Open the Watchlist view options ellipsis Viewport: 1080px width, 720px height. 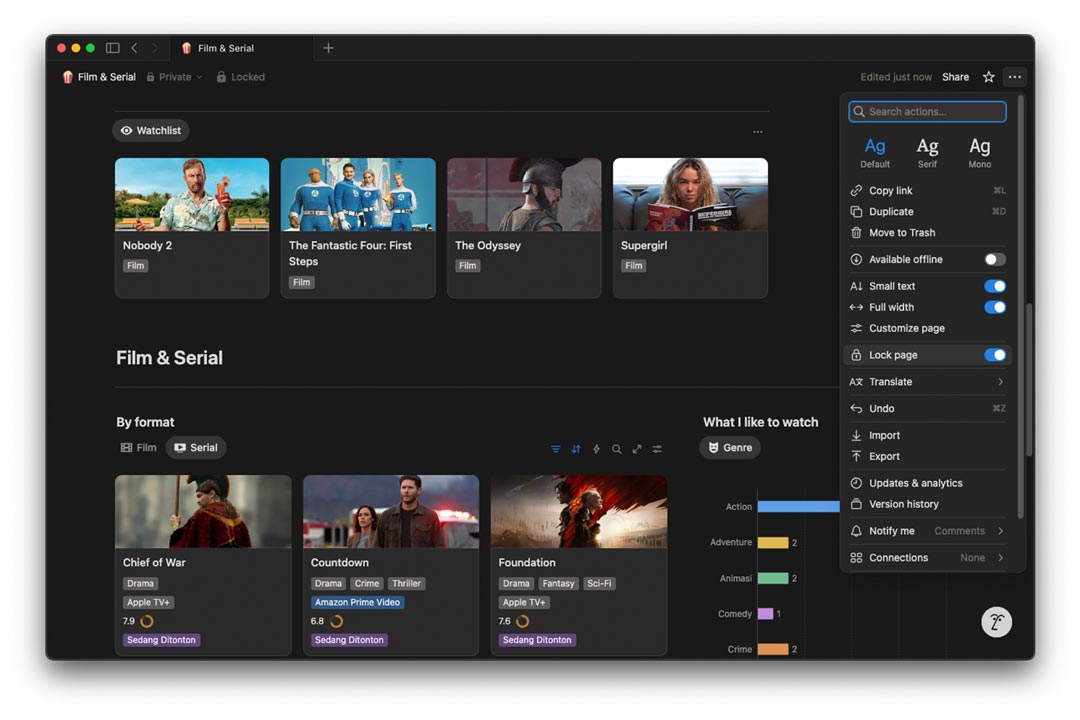point(758,132)
